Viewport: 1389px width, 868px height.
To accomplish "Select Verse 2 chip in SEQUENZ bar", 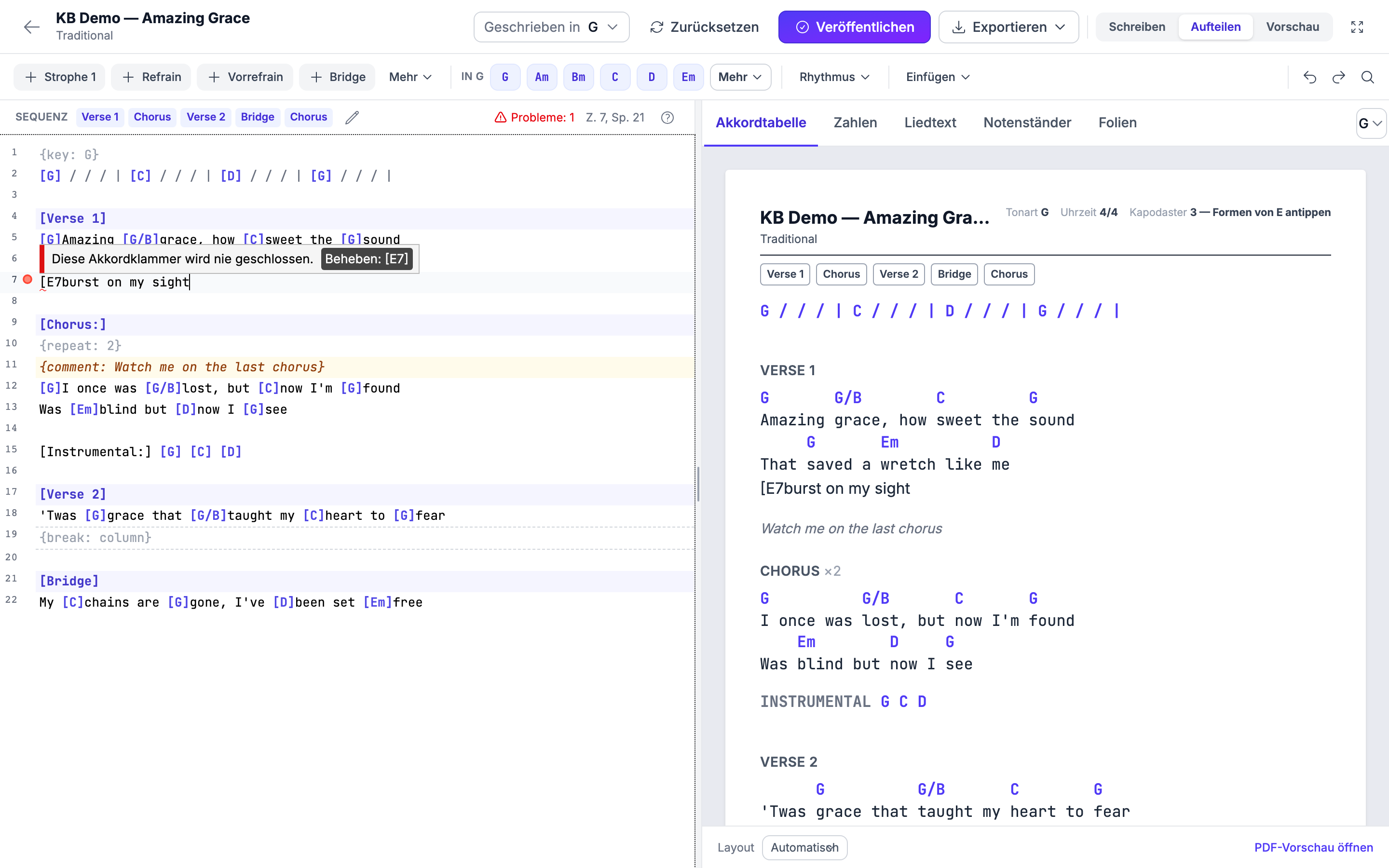I will 205,117.
